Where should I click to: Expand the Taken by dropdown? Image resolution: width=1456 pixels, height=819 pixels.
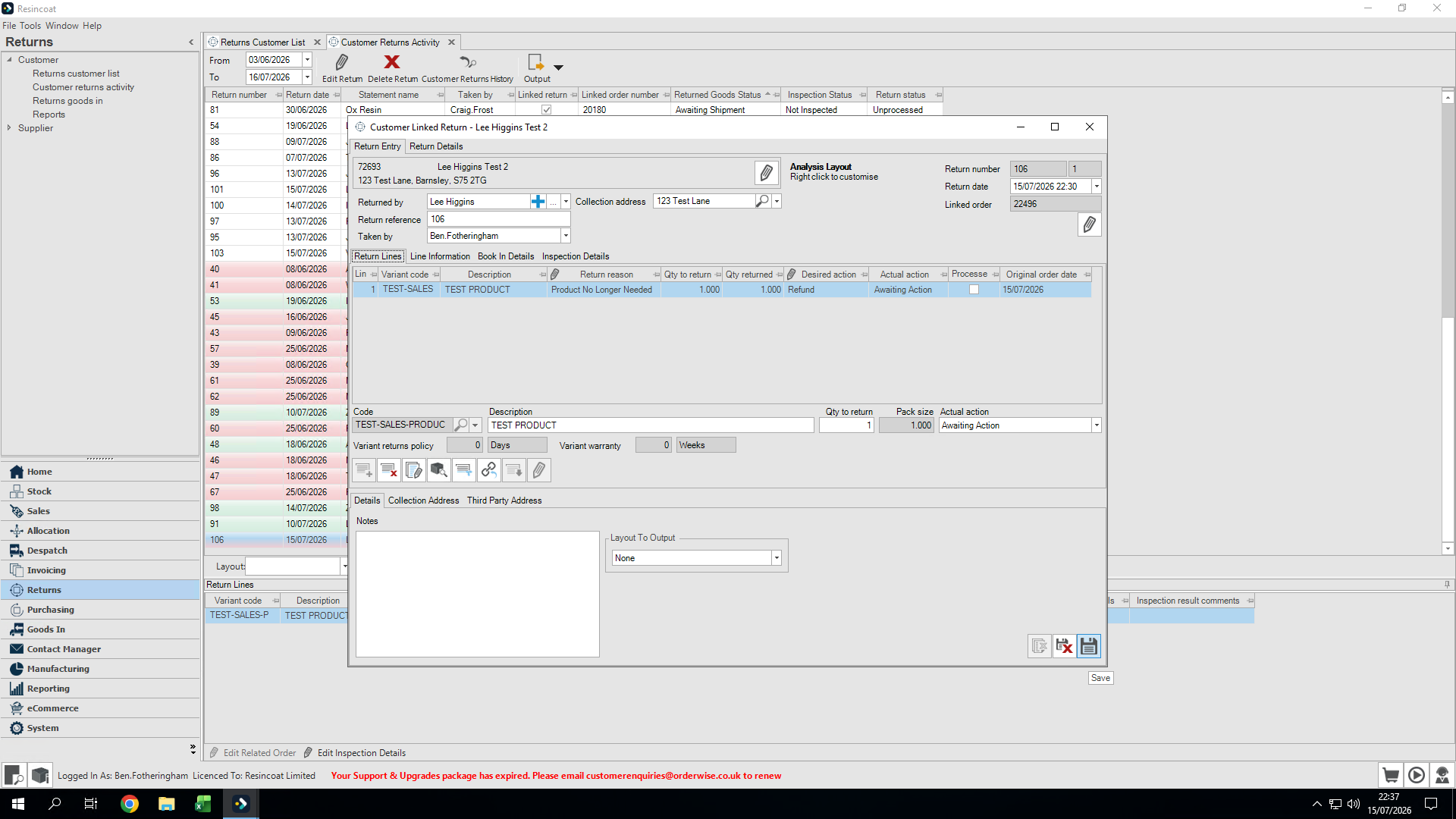(566, 236)
